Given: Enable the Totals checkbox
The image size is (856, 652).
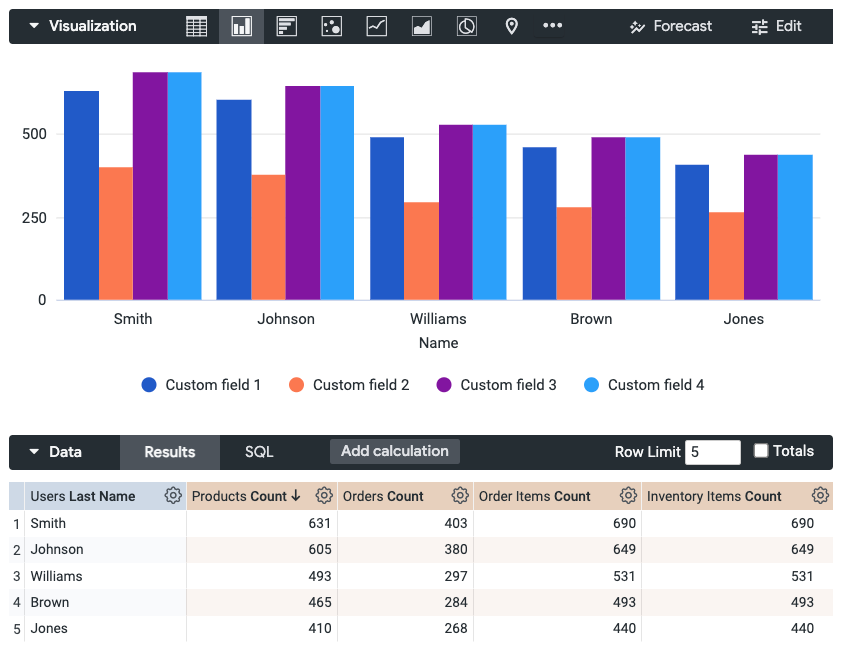Looking at the screenshot, I should coord(760,451).
